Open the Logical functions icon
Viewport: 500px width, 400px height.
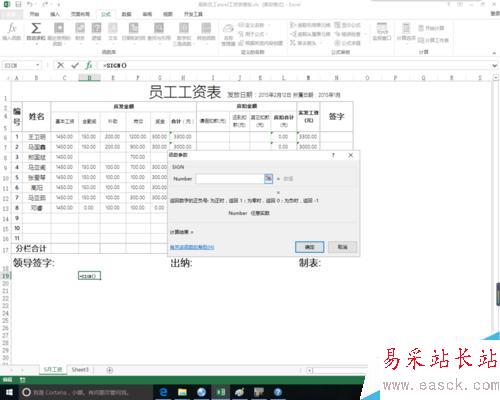coord(96,28)
